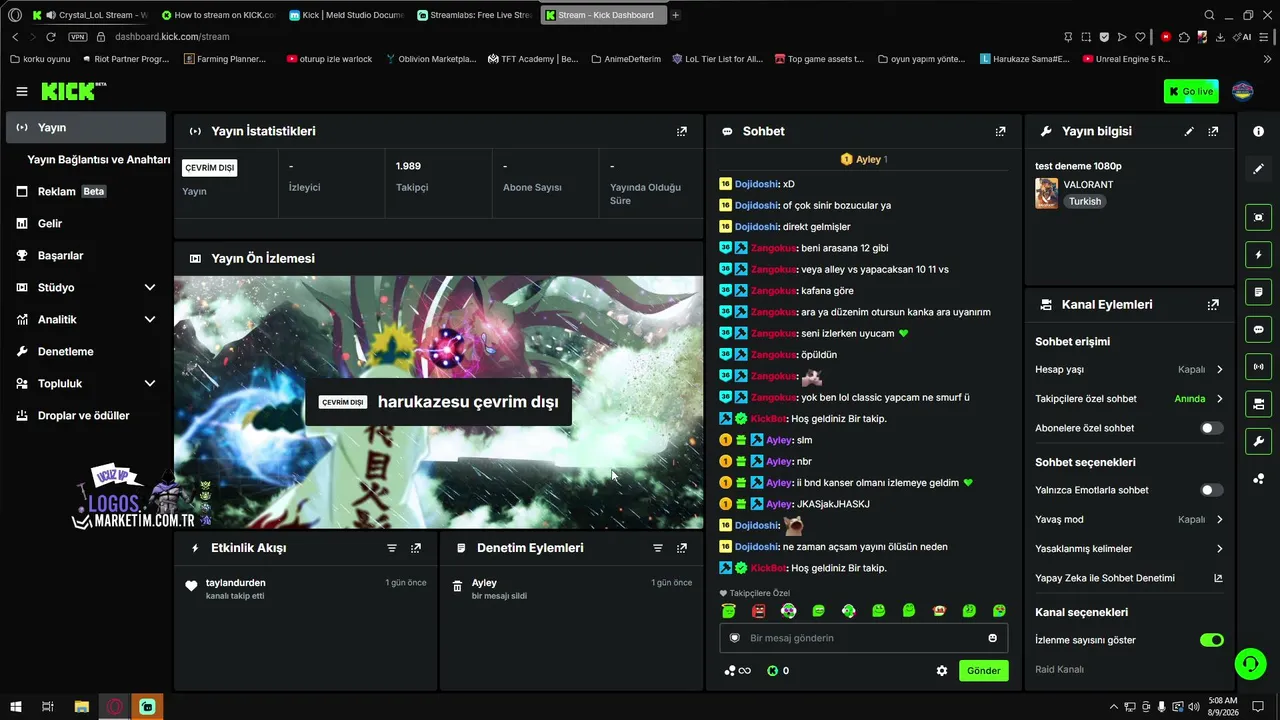Pop out the Yayın bilgisi panel
Viewport: 1280px width, 720px height.
pyautogui.click(x=1213, y=131)
